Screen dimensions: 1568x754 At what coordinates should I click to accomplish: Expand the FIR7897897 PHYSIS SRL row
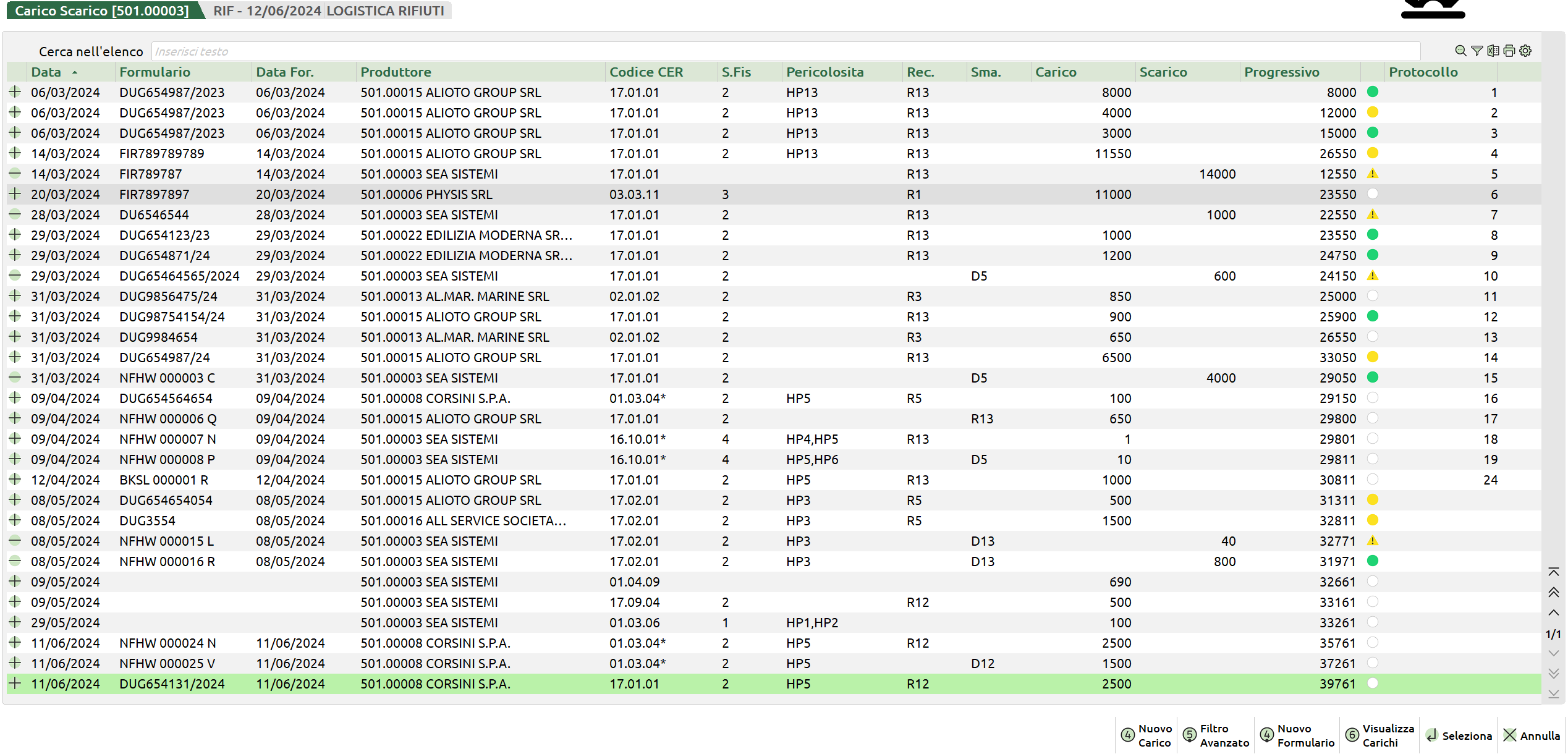point(15,194)
